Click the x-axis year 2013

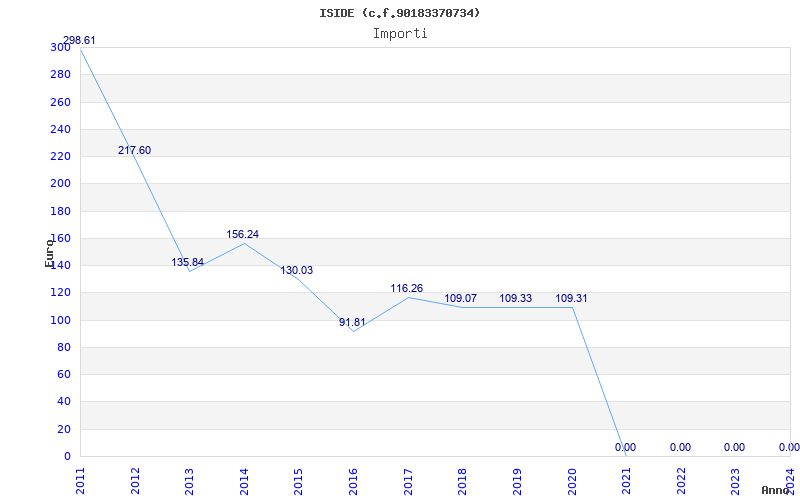coord(189,482)
